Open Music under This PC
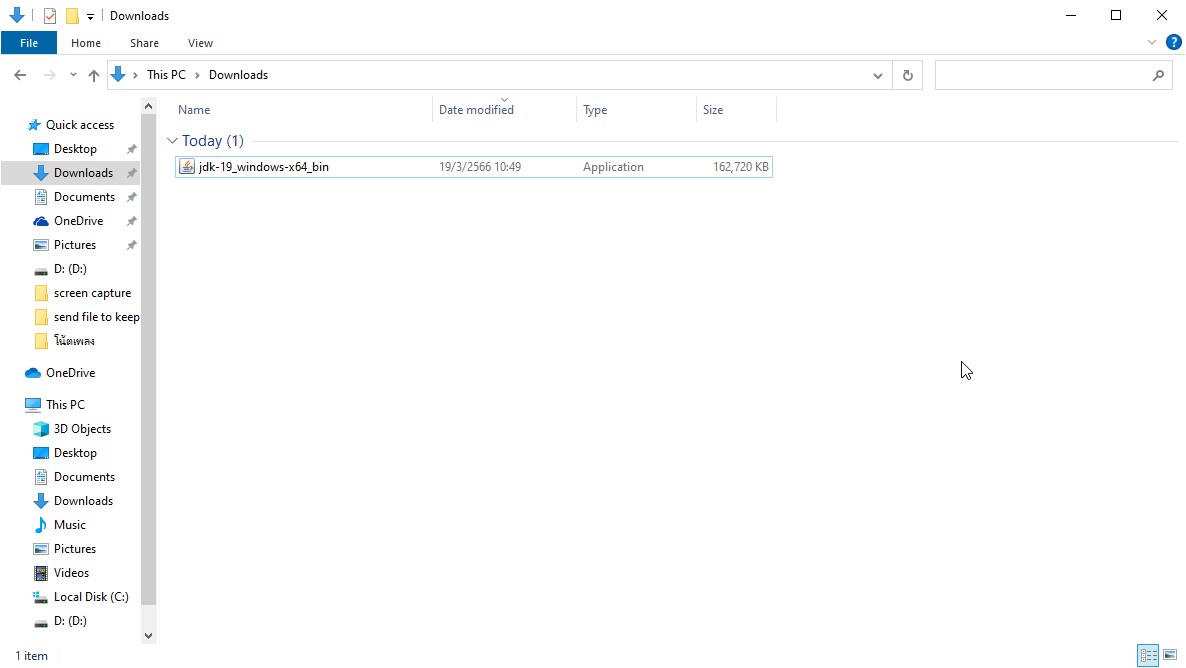Viewport: 1186px width, 668px height. (70, 525)
